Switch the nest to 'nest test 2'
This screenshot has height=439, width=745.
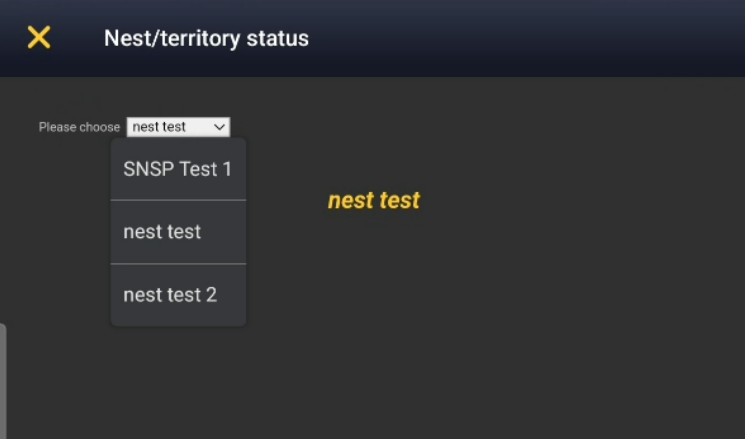click(170, 295)
